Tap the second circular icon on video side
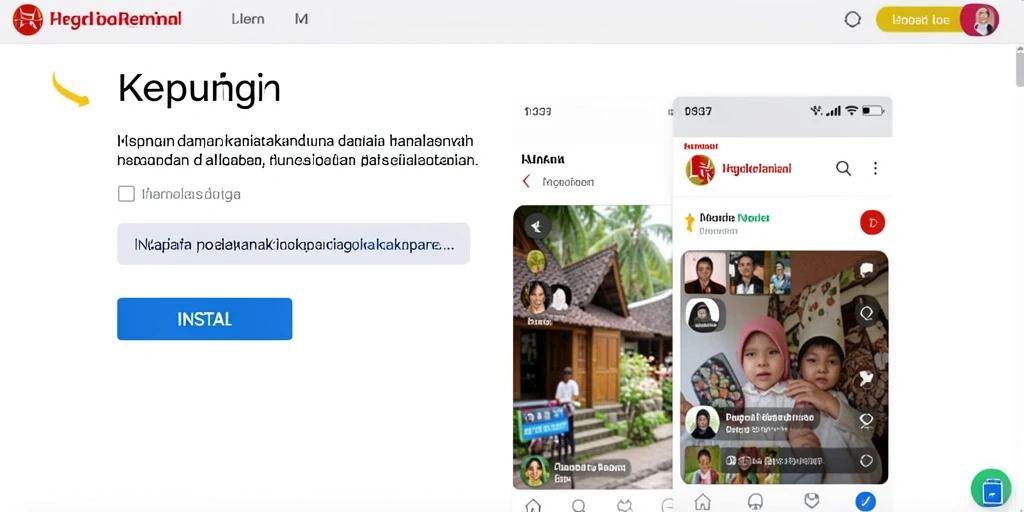This screenshot has width=1024, height=512. coord(867,313)
